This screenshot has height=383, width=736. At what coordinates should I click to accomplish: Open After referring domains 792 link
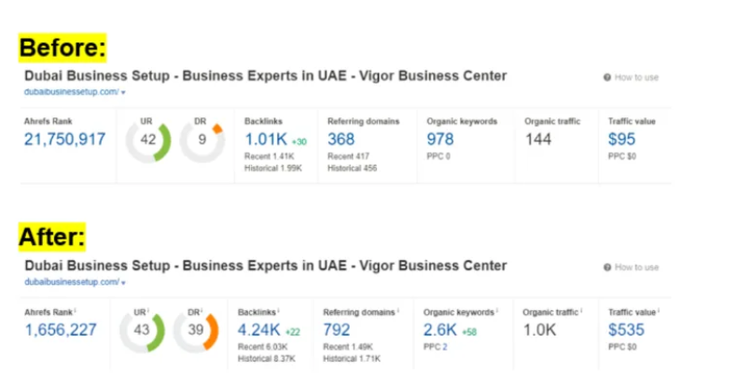[337, 330]
